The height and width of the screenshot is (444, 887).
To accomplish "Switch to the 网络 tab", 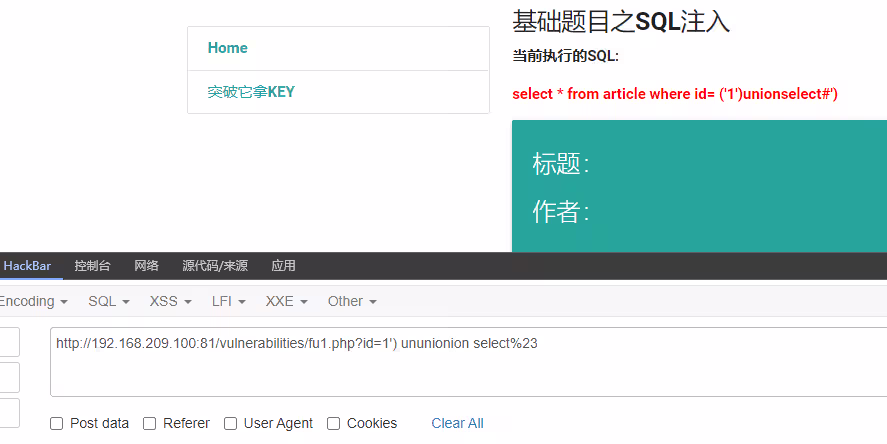I will 146,266.
